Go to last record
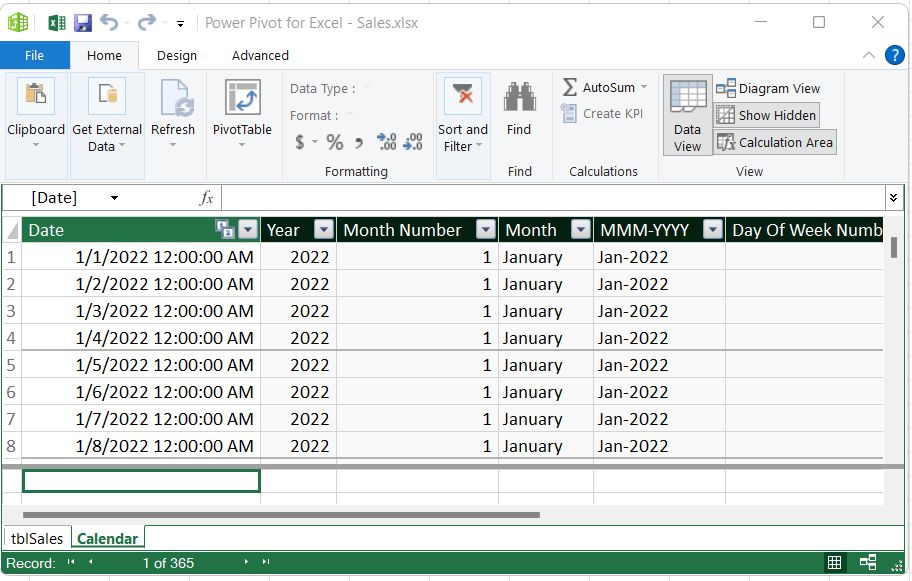The image size is (912, 581). click(x=266, y=562)
